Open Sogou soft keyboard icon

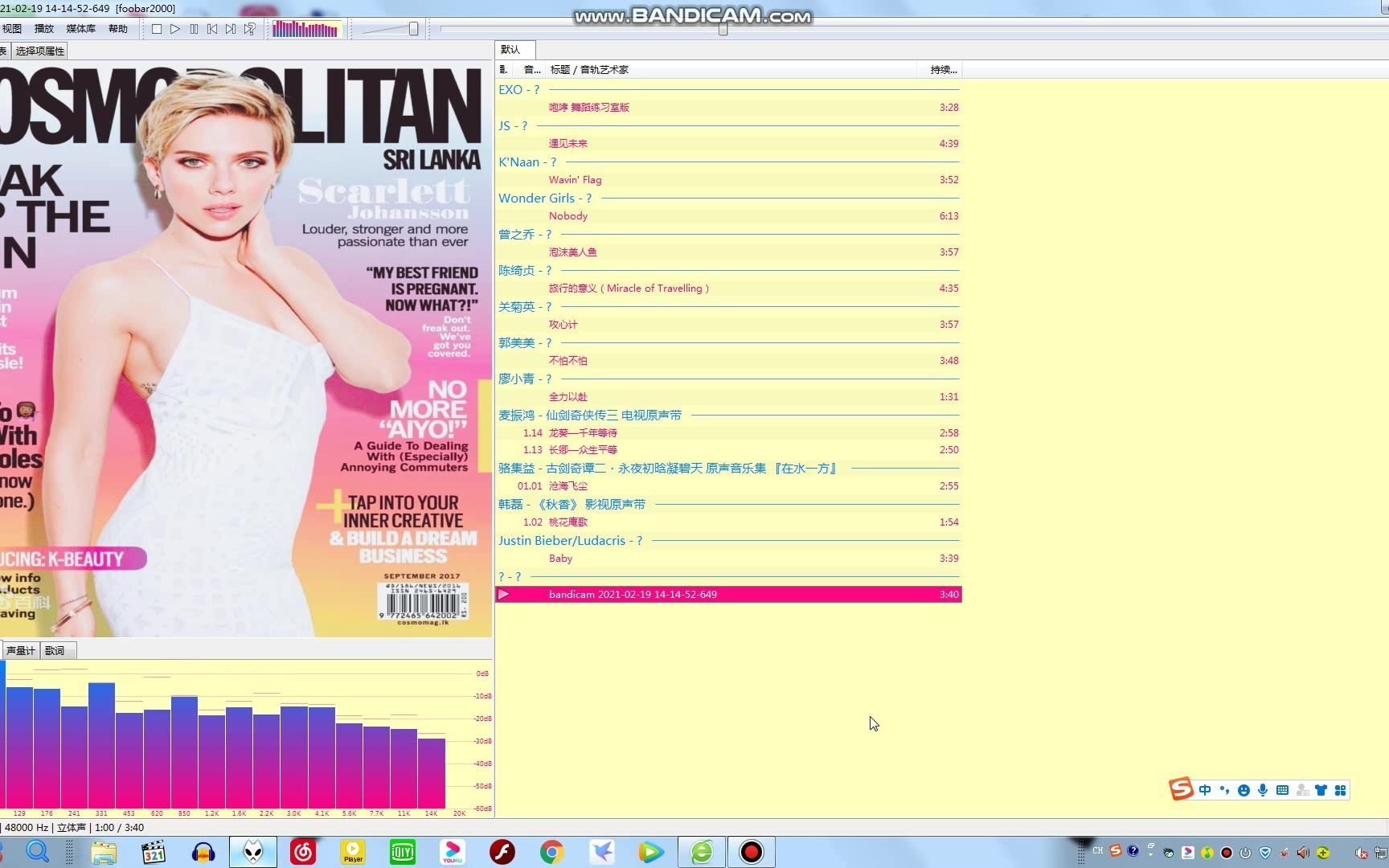click(x=1282, y=790)
